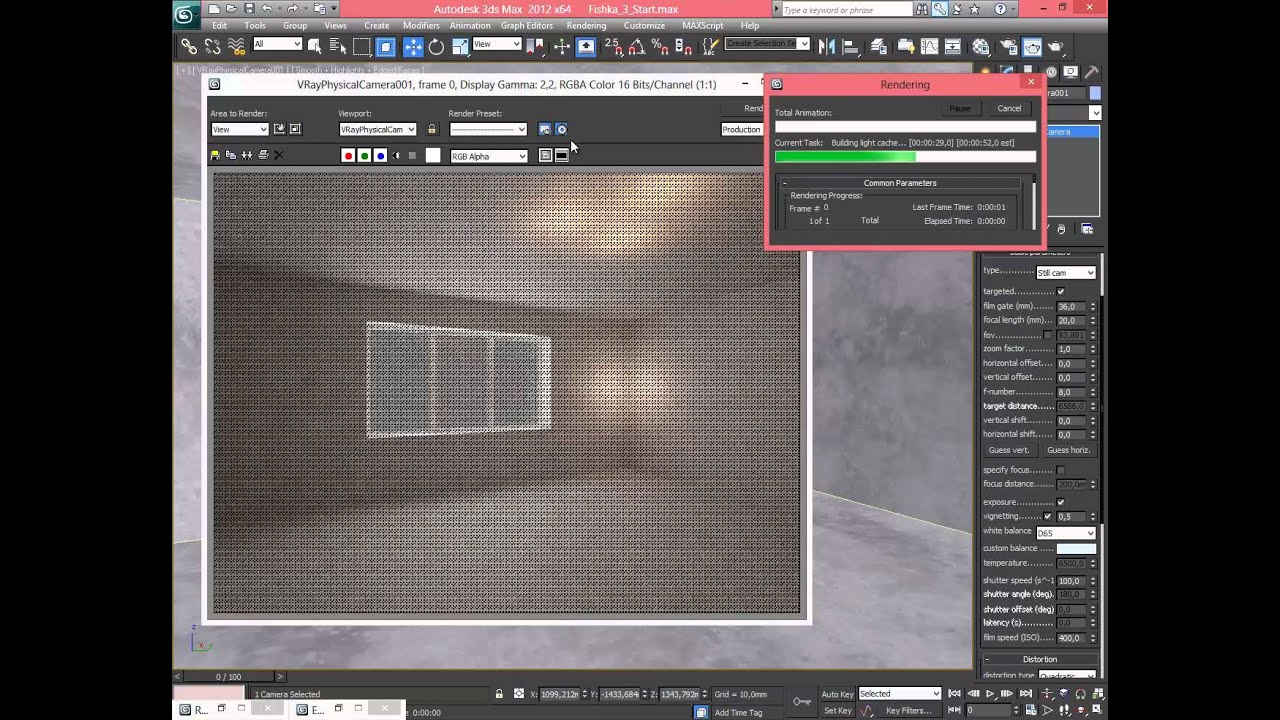Toggle the red channel in frame window
Screen dimensions: 1280x720
click(x=348, y=156)
